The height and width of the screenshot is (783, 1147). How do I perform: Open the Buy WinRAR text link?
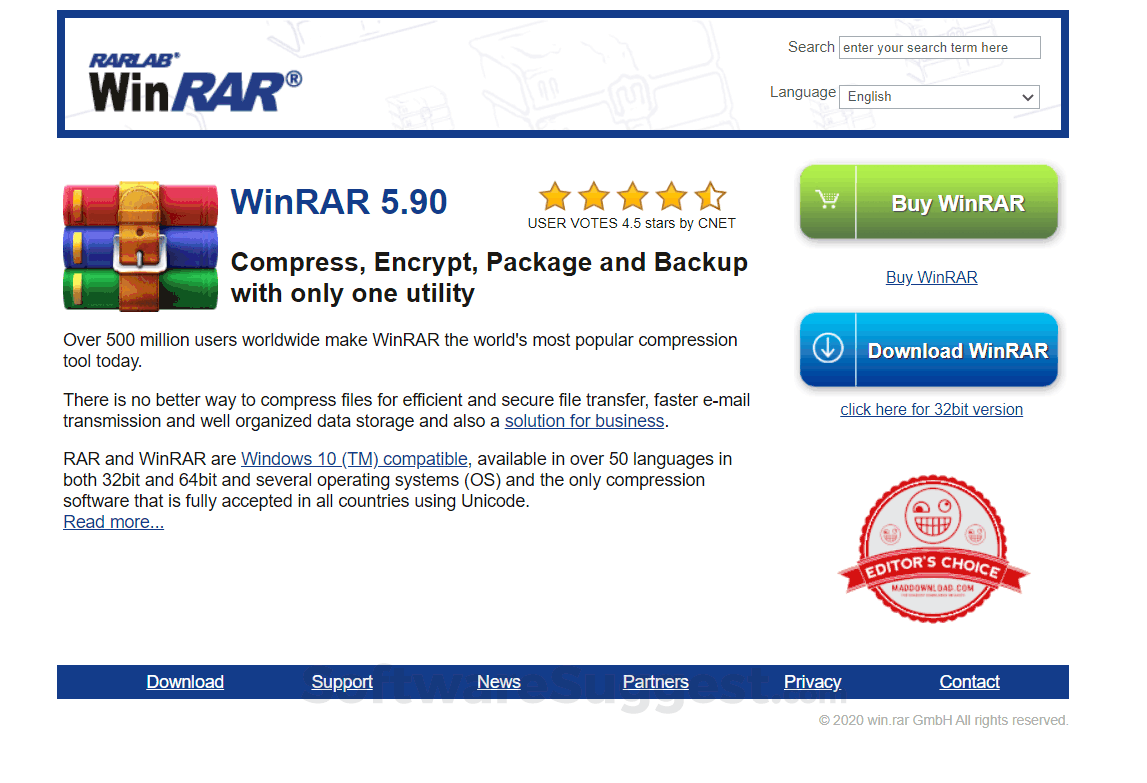931,277
